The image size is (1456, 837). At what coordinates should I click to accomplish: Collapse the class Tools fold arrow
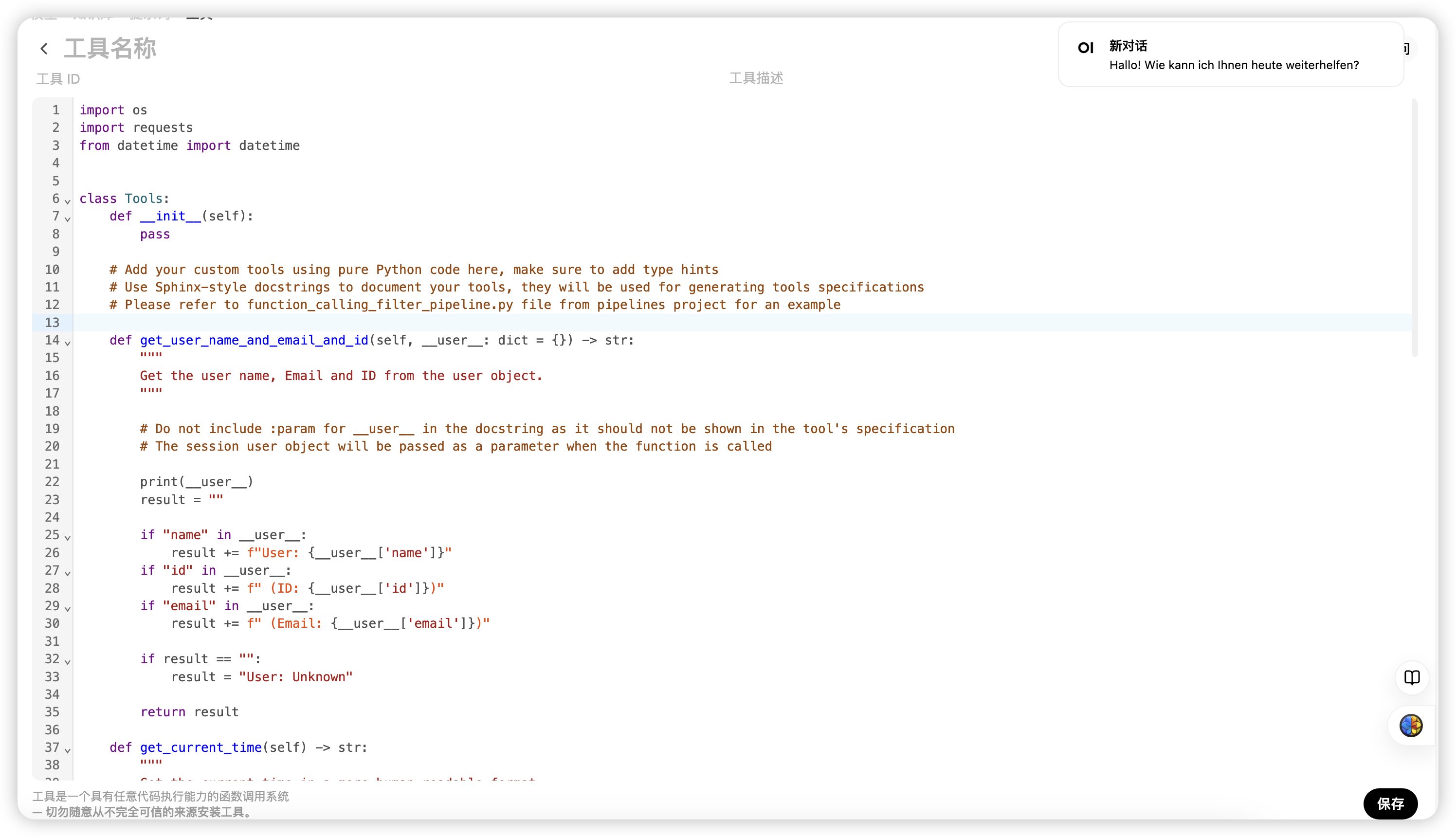click(x=67, y=201)
